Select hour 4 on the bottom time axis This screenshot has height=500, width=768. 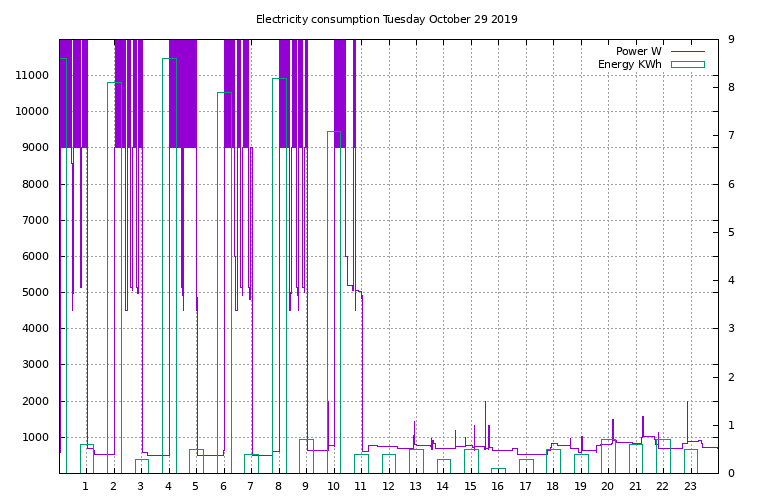[168, 486]
